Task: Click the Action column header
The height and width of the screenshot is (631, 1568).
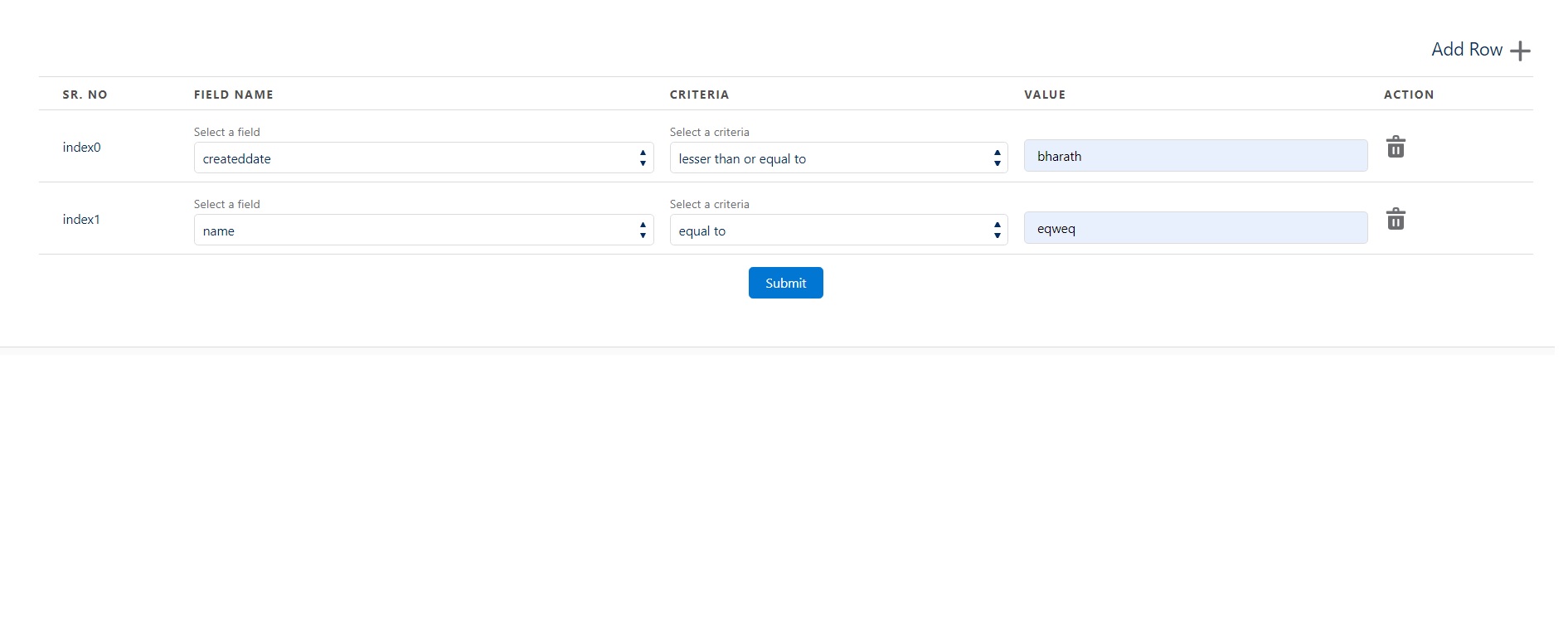Action: [x=1408, y=95]
